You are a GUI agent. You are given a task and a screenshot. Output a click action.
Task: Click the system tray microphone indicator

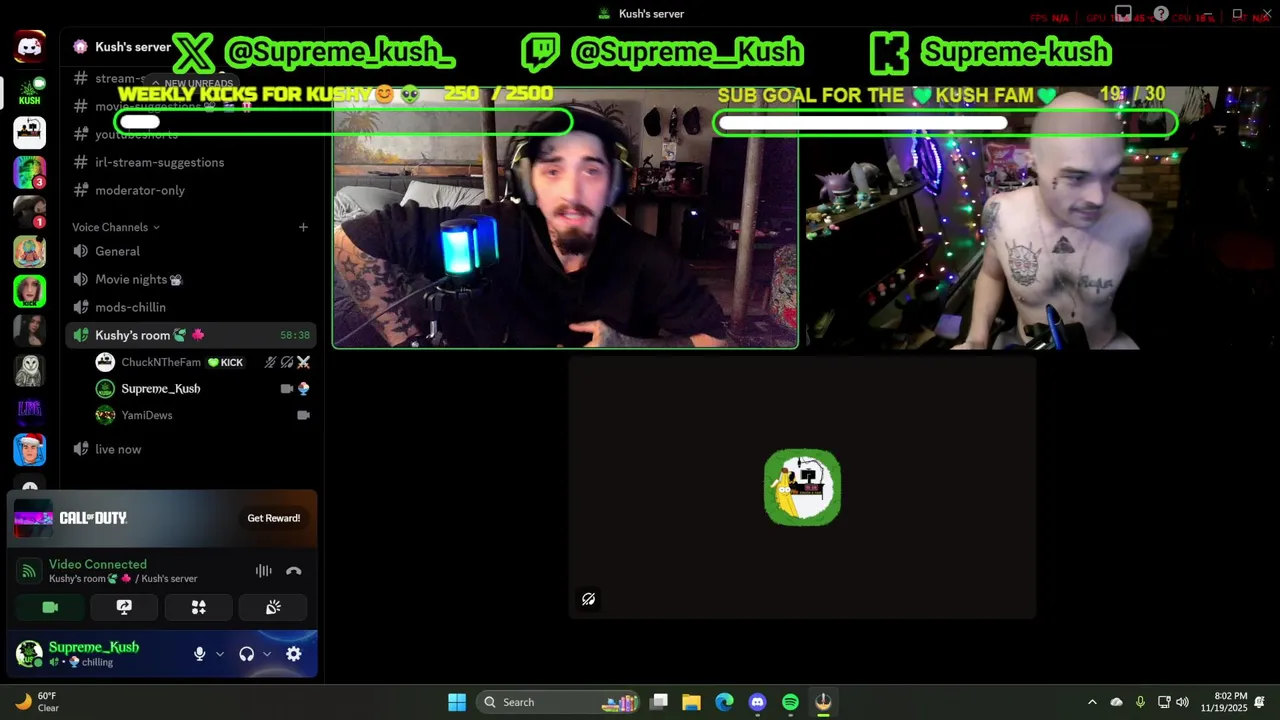pos(1140,702)
